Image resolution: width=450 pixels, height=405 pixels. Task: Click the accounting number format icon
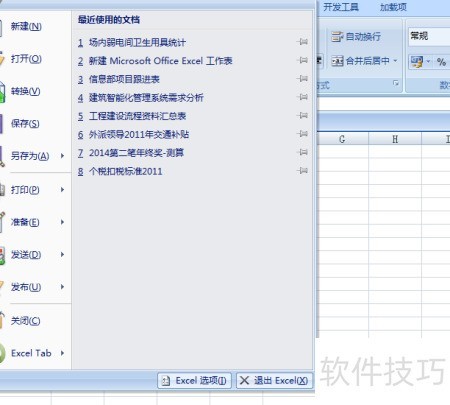coord(417,62)
